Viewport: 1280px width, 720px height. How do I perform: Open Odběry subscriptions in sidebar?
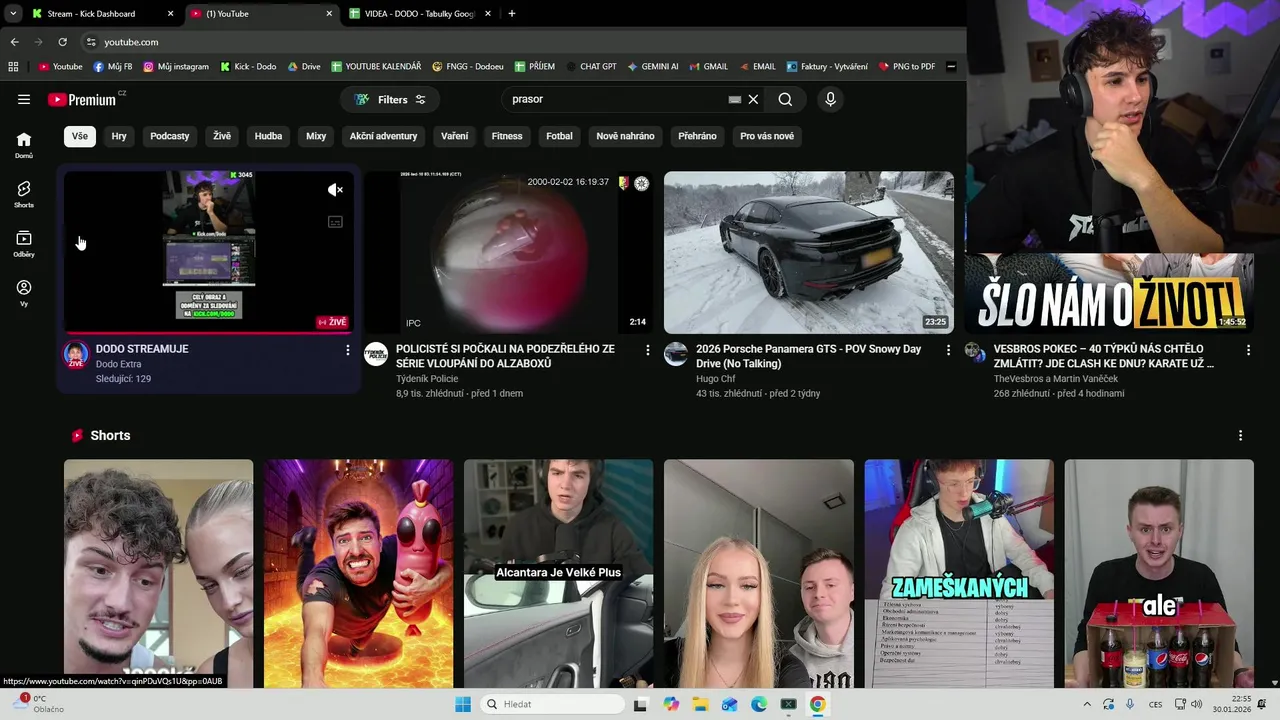pyautogui.click(x=24, y=244)
